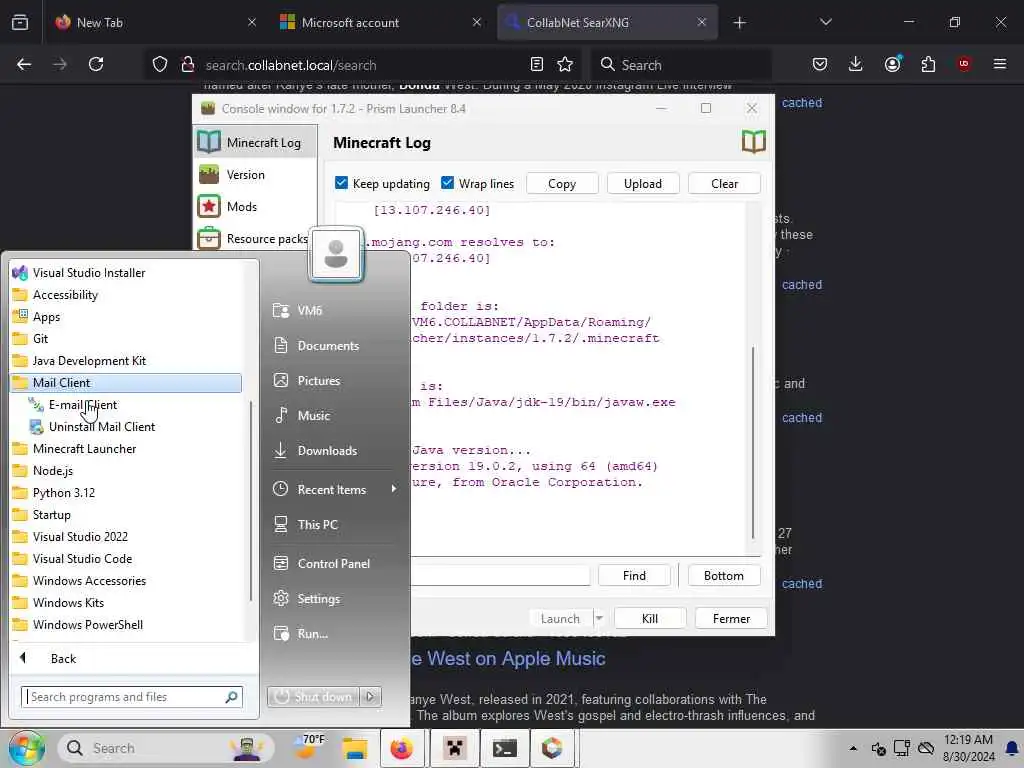Open the Shut down options arrow

(370, 697)
